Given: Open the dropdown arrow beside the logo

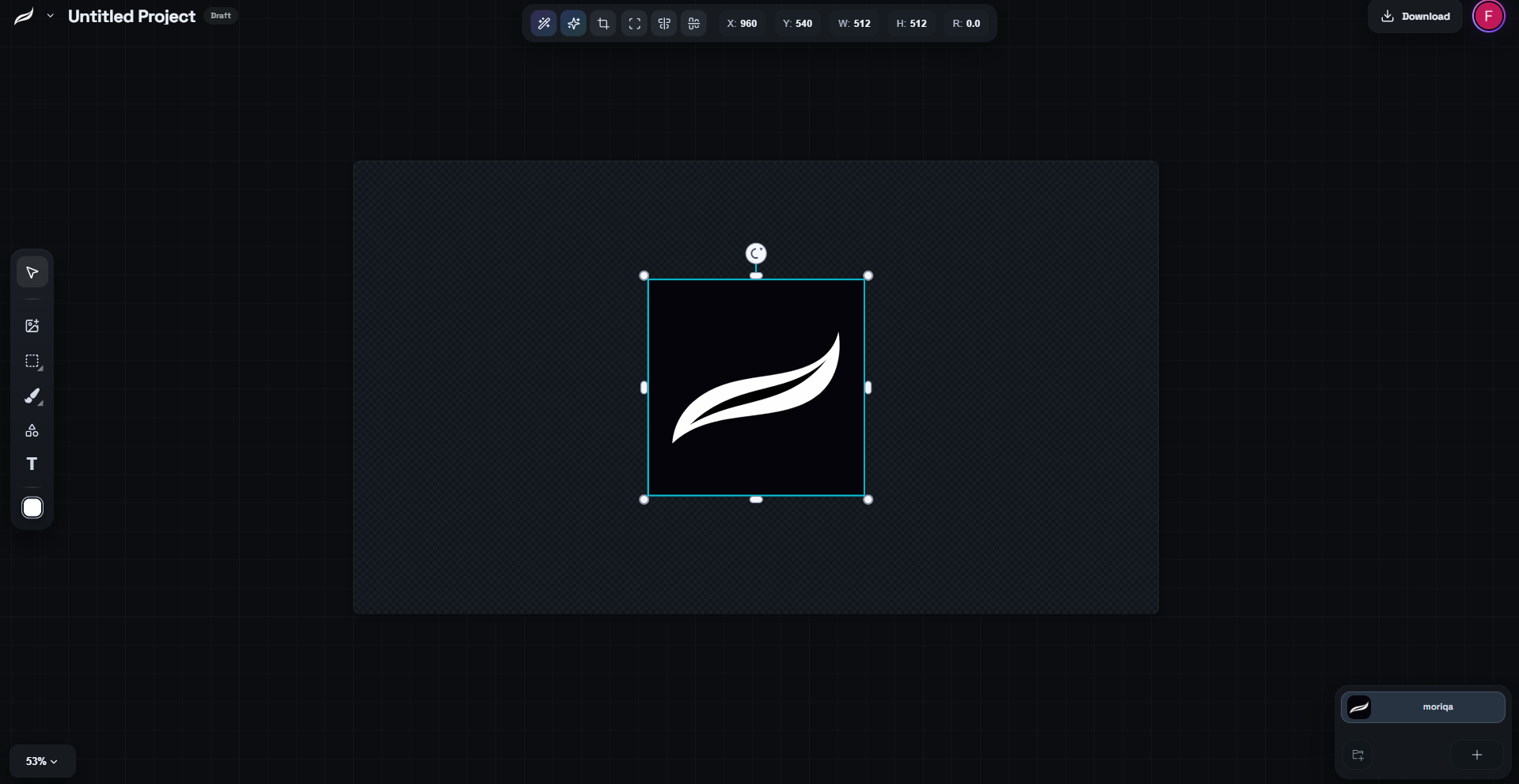Looking at the screenshot, I should click(51, 16).
